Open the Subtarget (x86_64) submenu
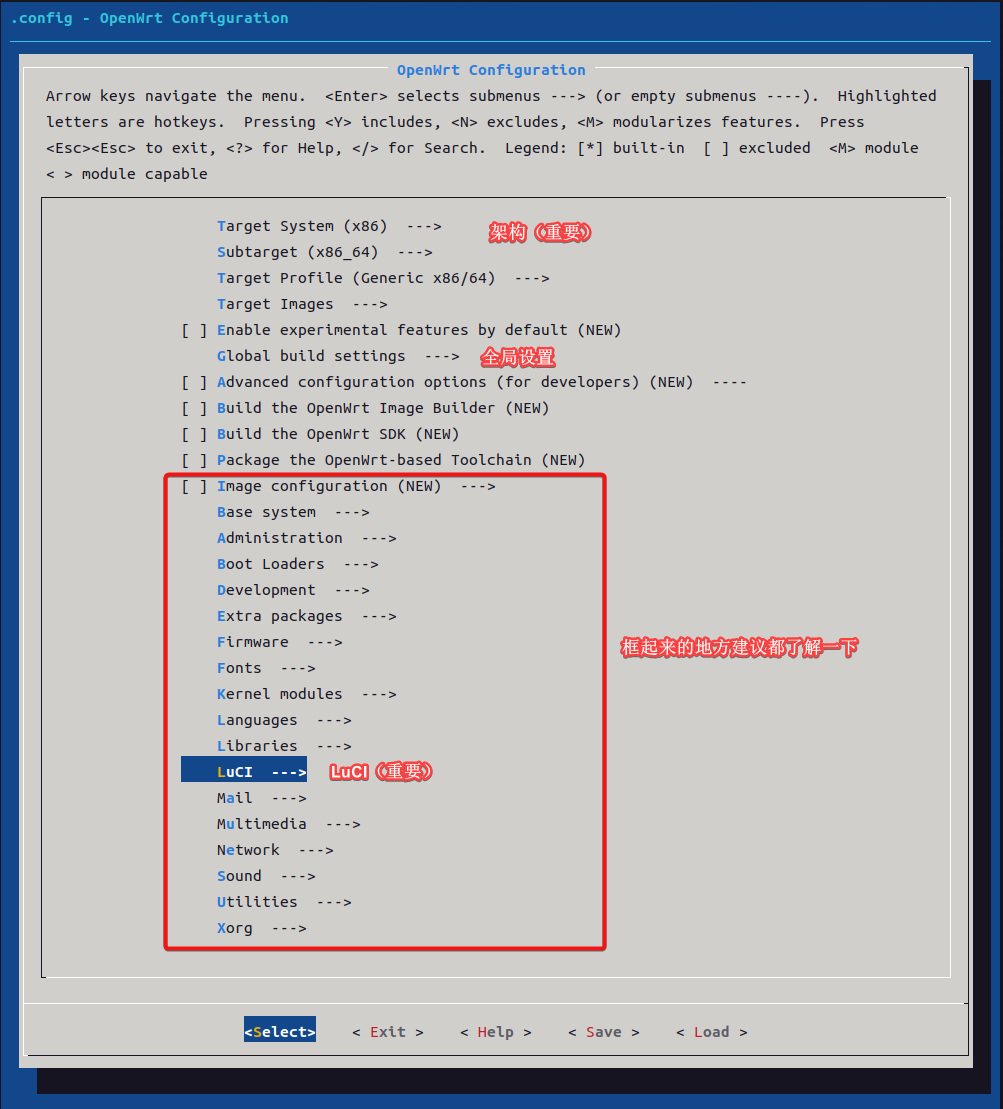This screenshot has height=1109, width=1003. coord(325,252)
